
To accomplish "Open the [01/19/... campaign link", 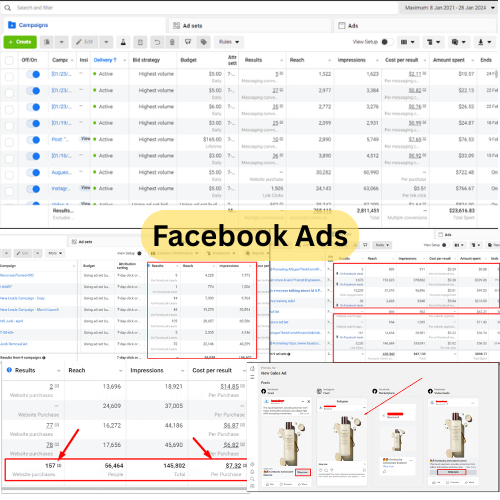I will tap(62, 123).
